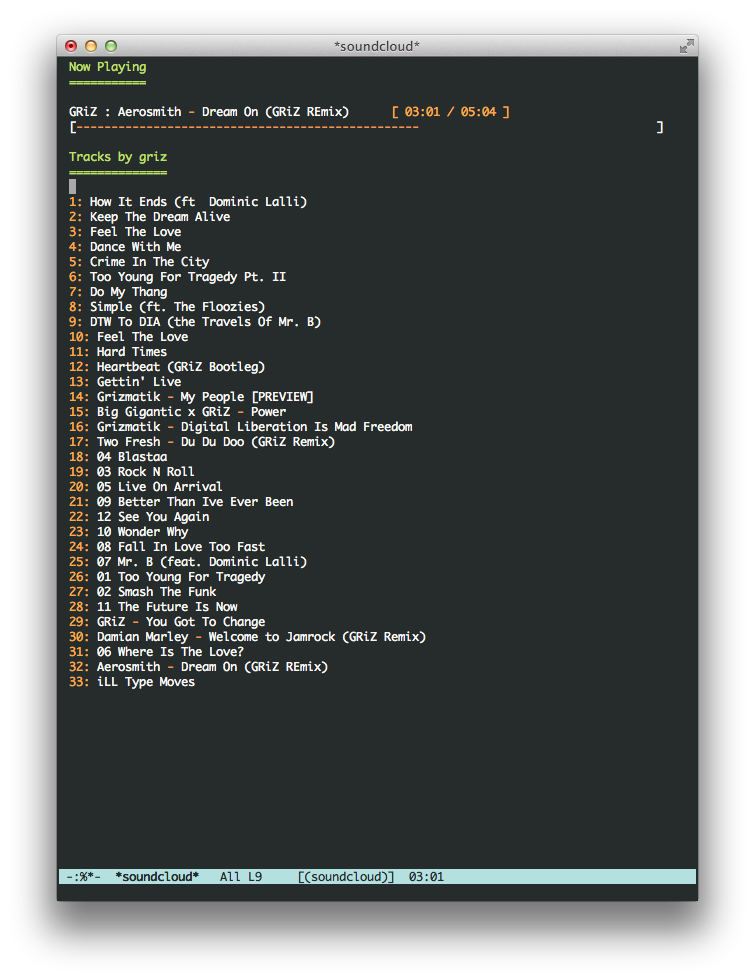Click the Now Playing heading
The image size is (755, 980).
[108, 67]
